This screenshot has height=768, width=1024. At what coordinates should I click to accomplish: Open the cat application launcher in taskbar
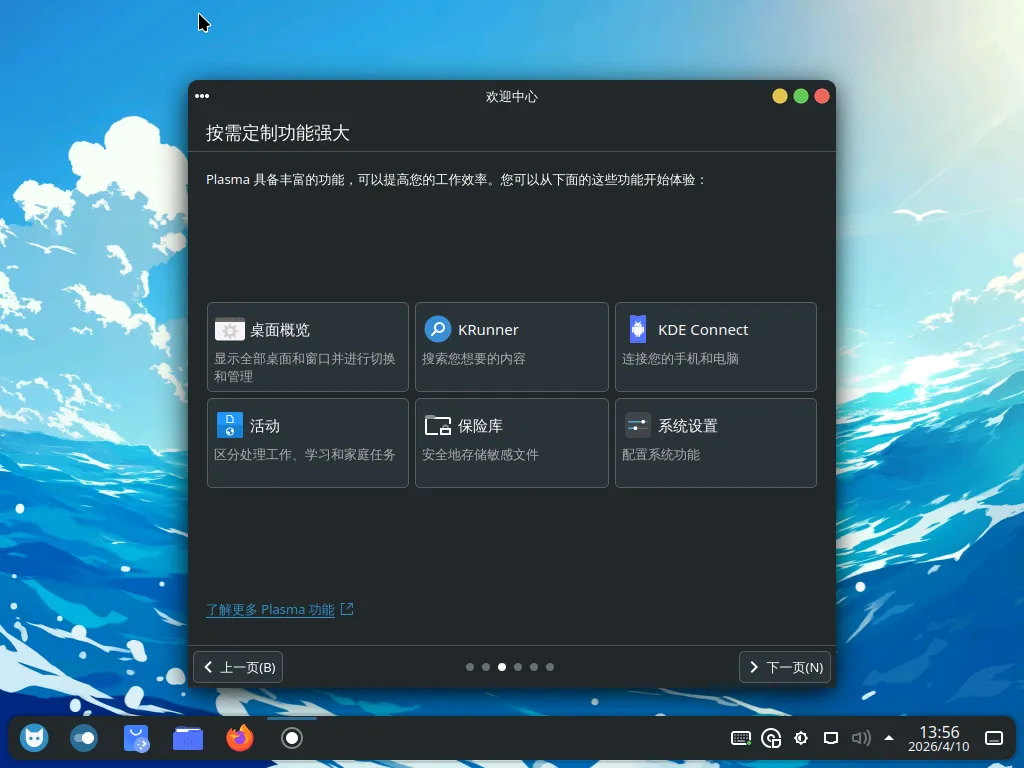[34, 739]
